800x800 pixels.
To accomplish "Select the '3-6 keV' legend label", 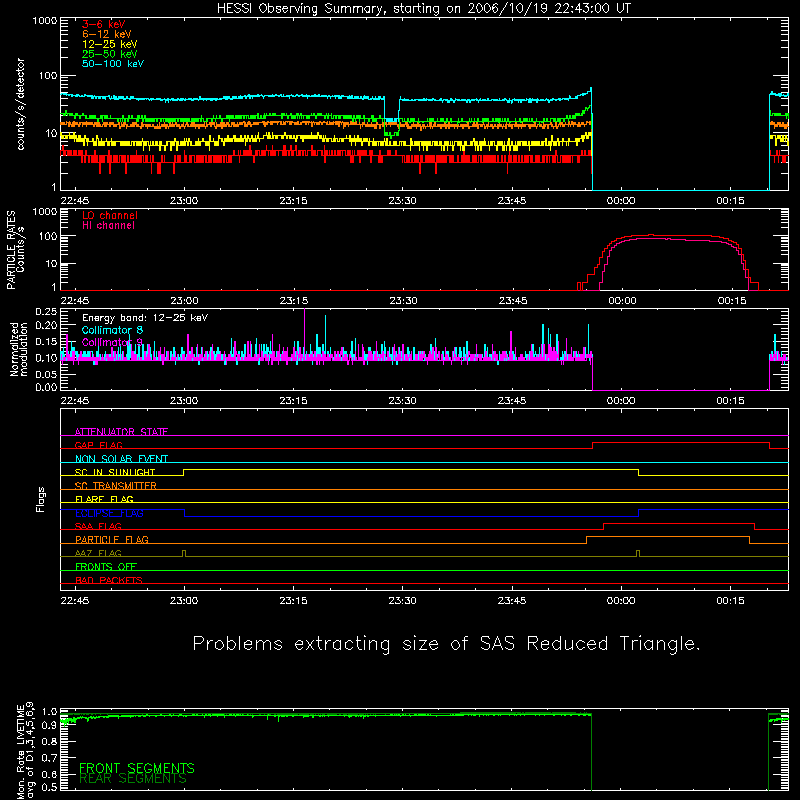I will (x=103, y=24).
